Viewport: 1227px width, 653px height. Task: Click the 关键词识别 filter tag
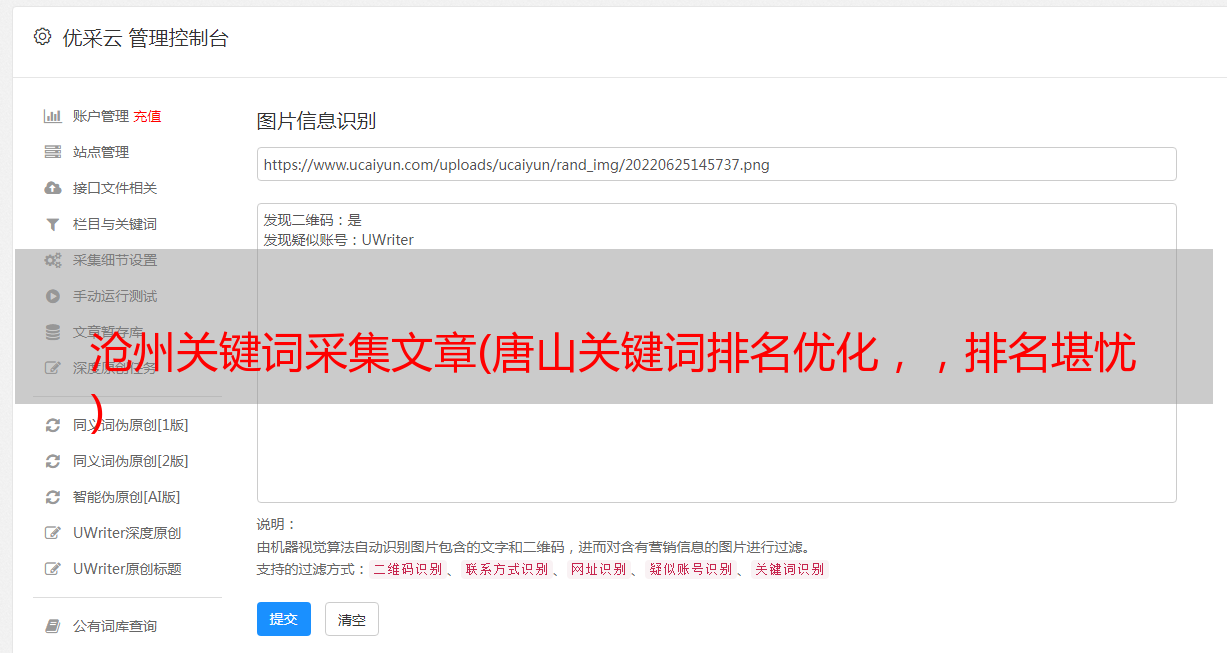790,569
